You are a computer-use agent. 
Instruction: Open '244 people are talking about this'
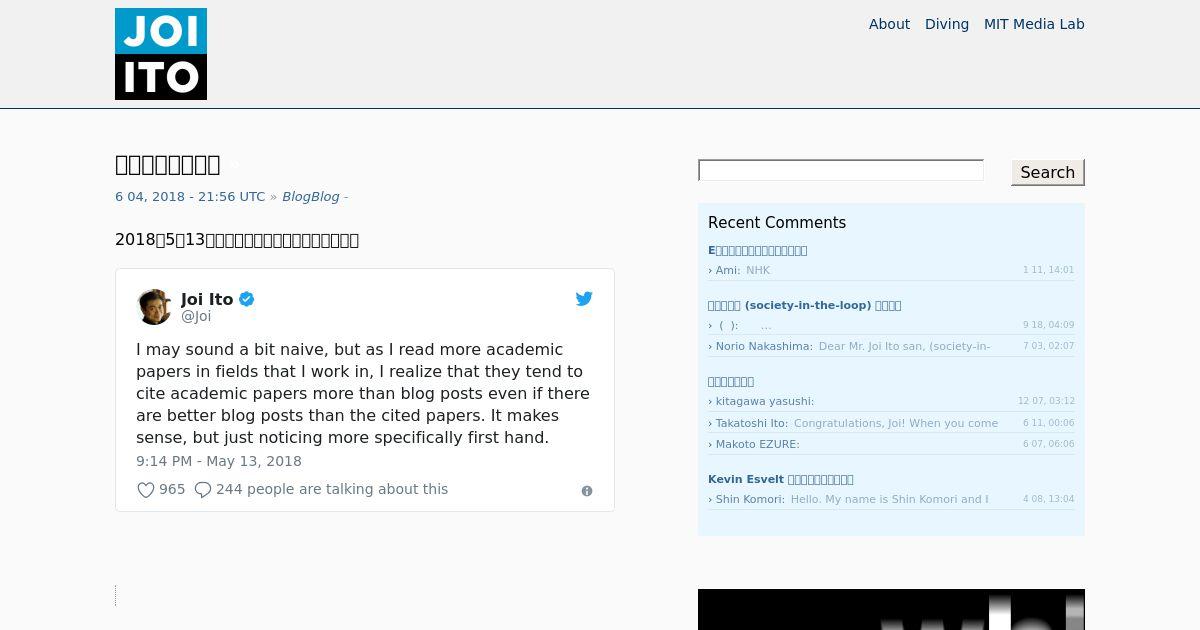332,489
